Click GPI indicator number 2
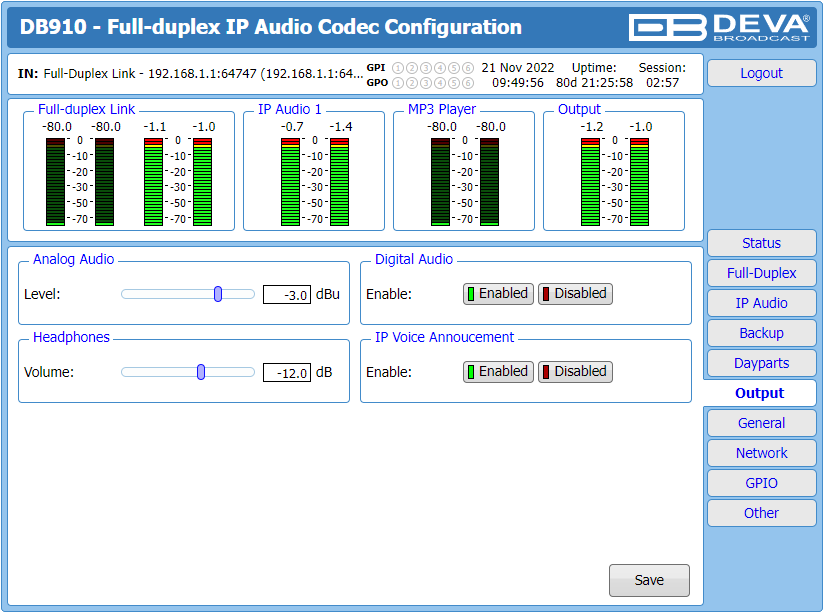This screenshot has height=613, width=824. tap(412, 68)
